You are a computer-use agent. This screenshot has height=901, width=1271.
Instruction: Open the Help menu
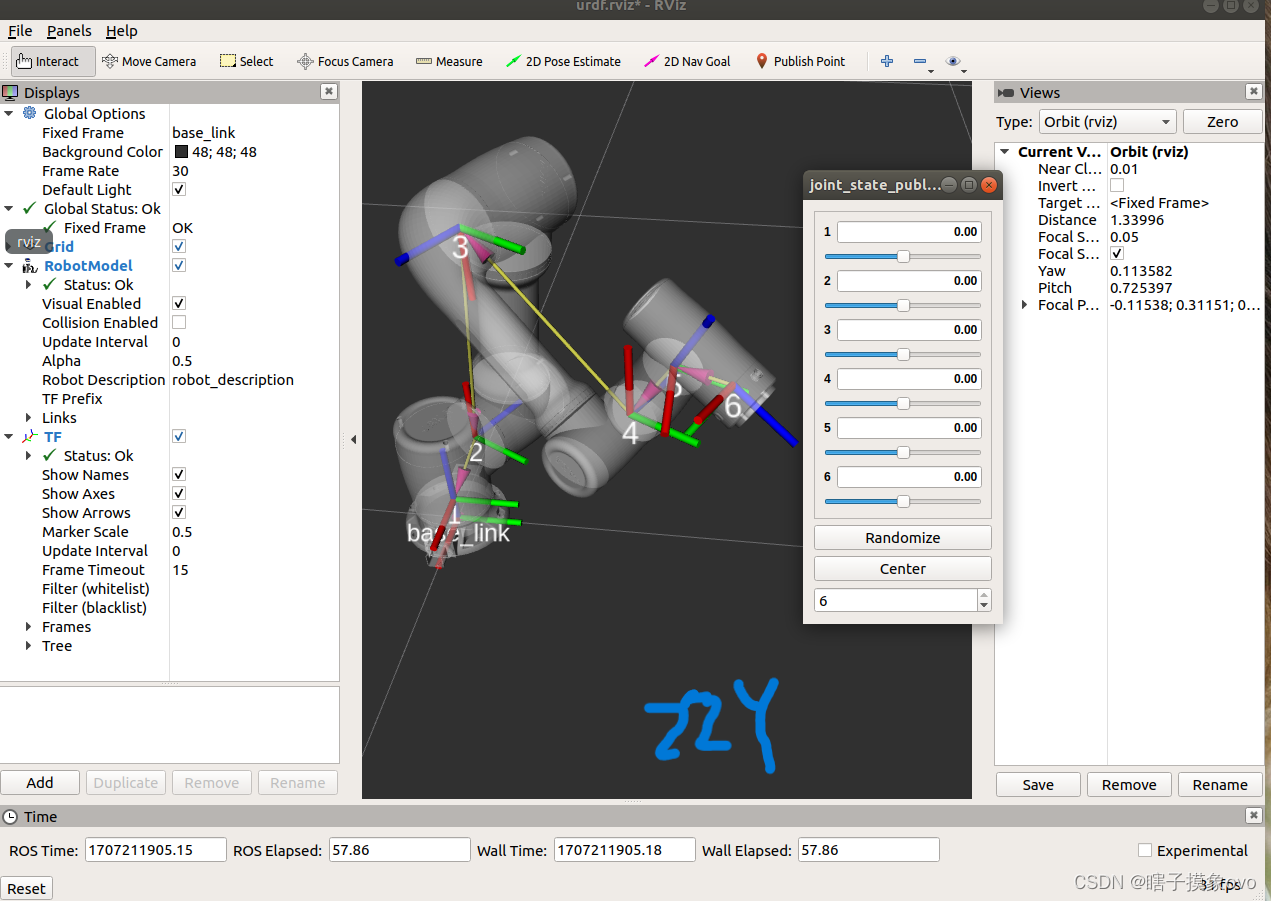tap(121, 30)
